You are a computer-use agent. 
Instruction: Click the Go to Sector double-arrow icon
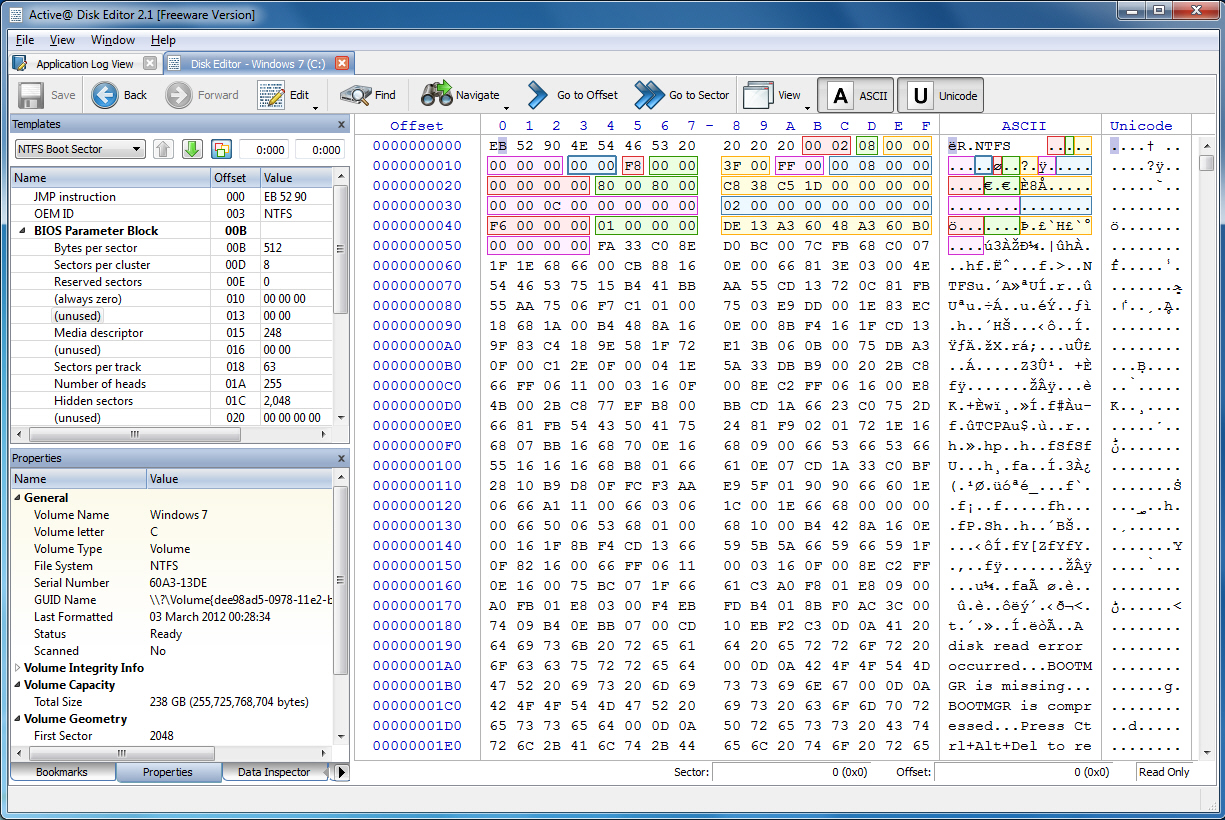649,95
